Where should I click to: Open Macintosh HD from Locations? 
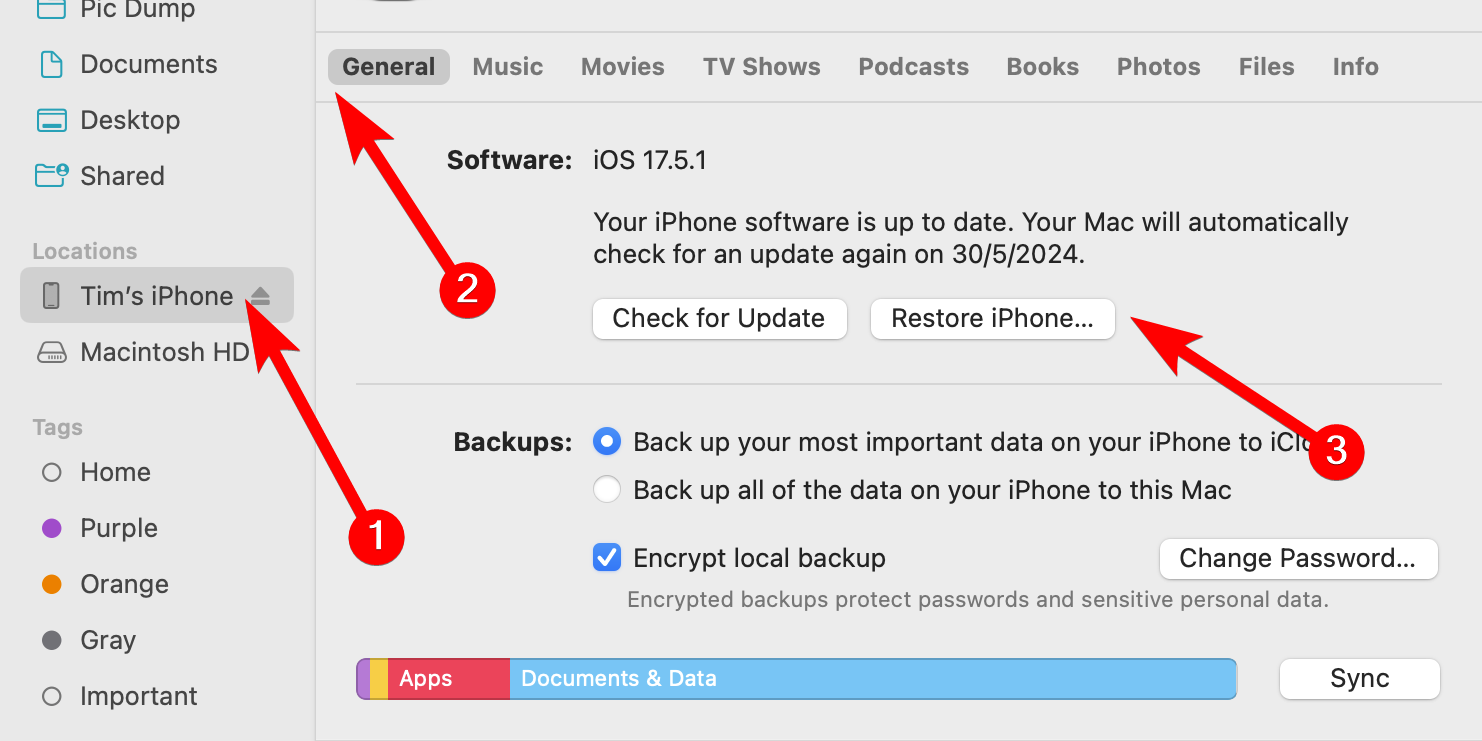point(163,351)
